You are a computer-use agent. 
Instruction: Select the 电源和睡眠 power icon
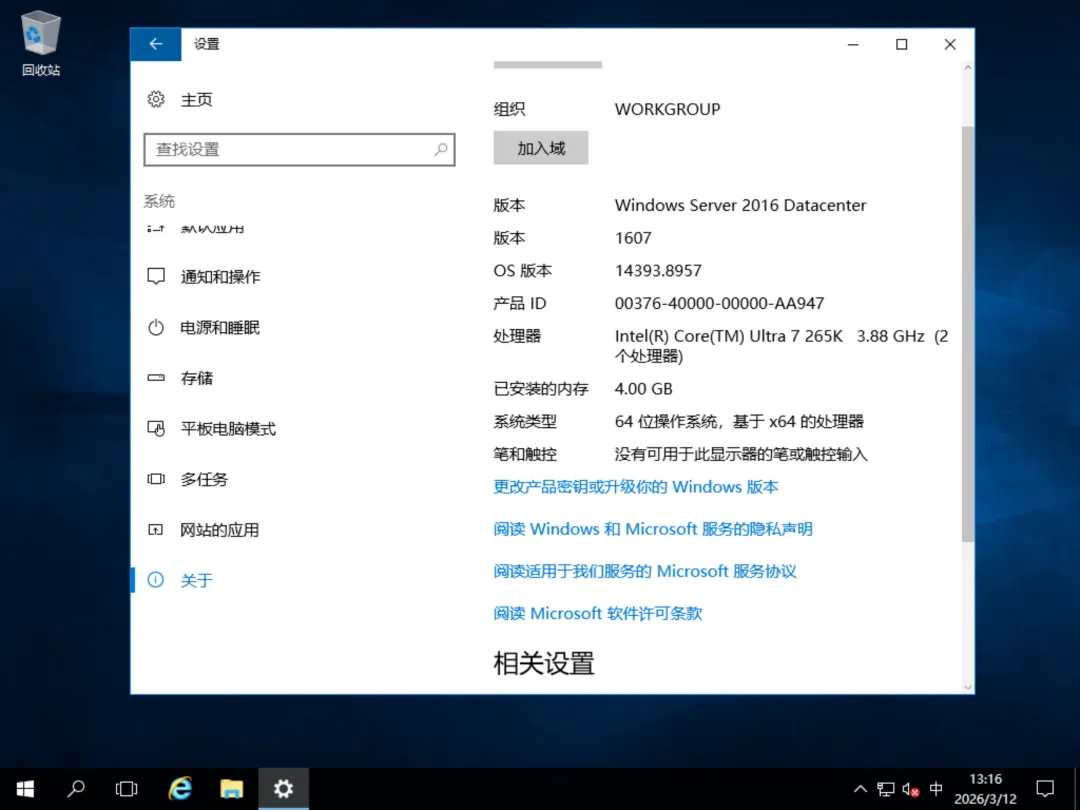(x=156, y=327)
